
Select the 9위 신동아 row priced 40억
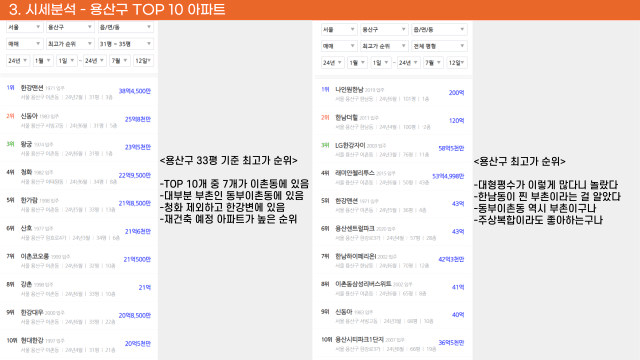pyautogui.click(x=393, y=316)
